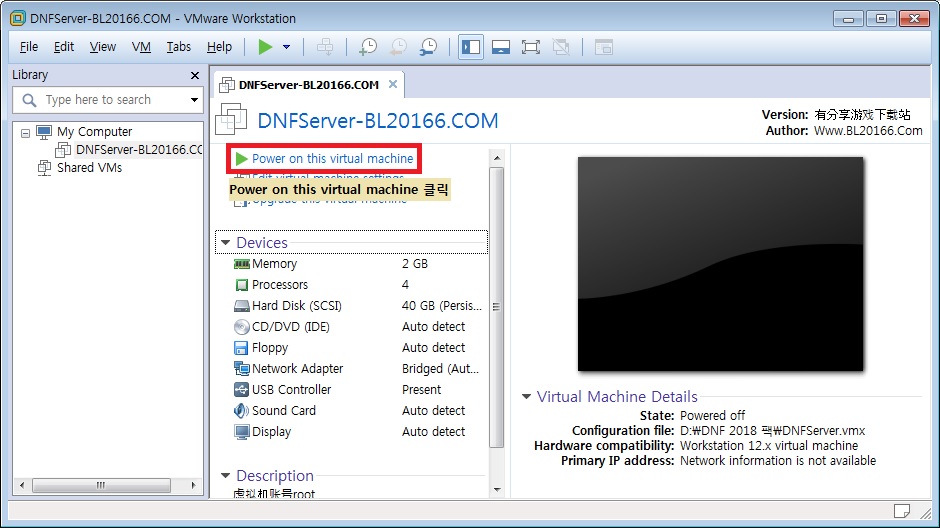The width and height of the screenshot is (940, 528).
Task: Click the green Power On toolbar button
Action: [x=265, y=47]
